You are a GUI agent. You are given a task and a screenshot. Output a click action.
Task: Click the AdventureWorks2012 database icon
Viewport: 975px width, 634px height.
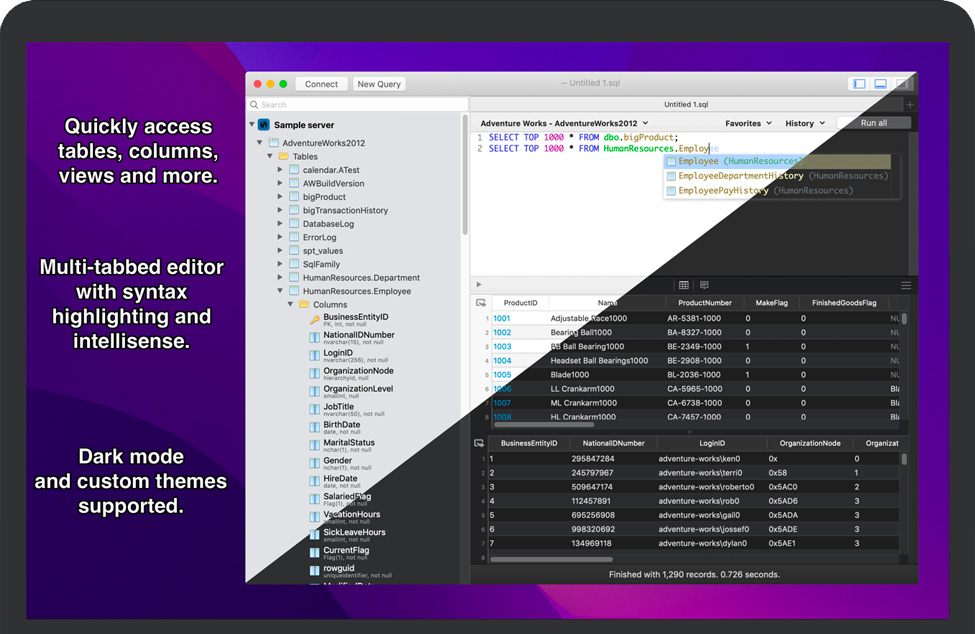274,143
